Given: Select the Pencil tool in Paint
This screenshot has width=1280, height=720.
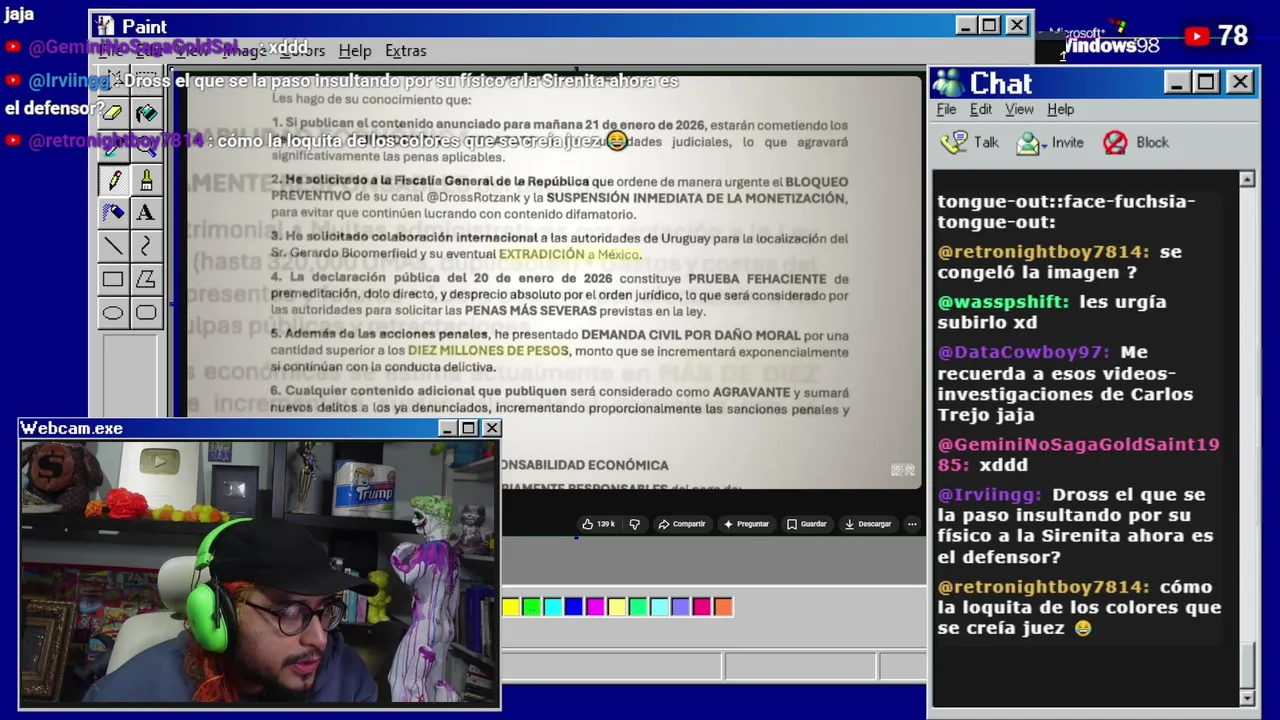Looking at the screenshot, I should coord(113,180).
